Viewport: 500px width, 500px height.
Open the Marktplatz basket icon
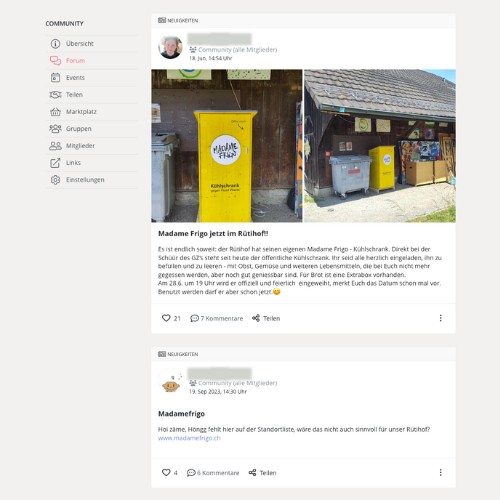tap(55, 112)
